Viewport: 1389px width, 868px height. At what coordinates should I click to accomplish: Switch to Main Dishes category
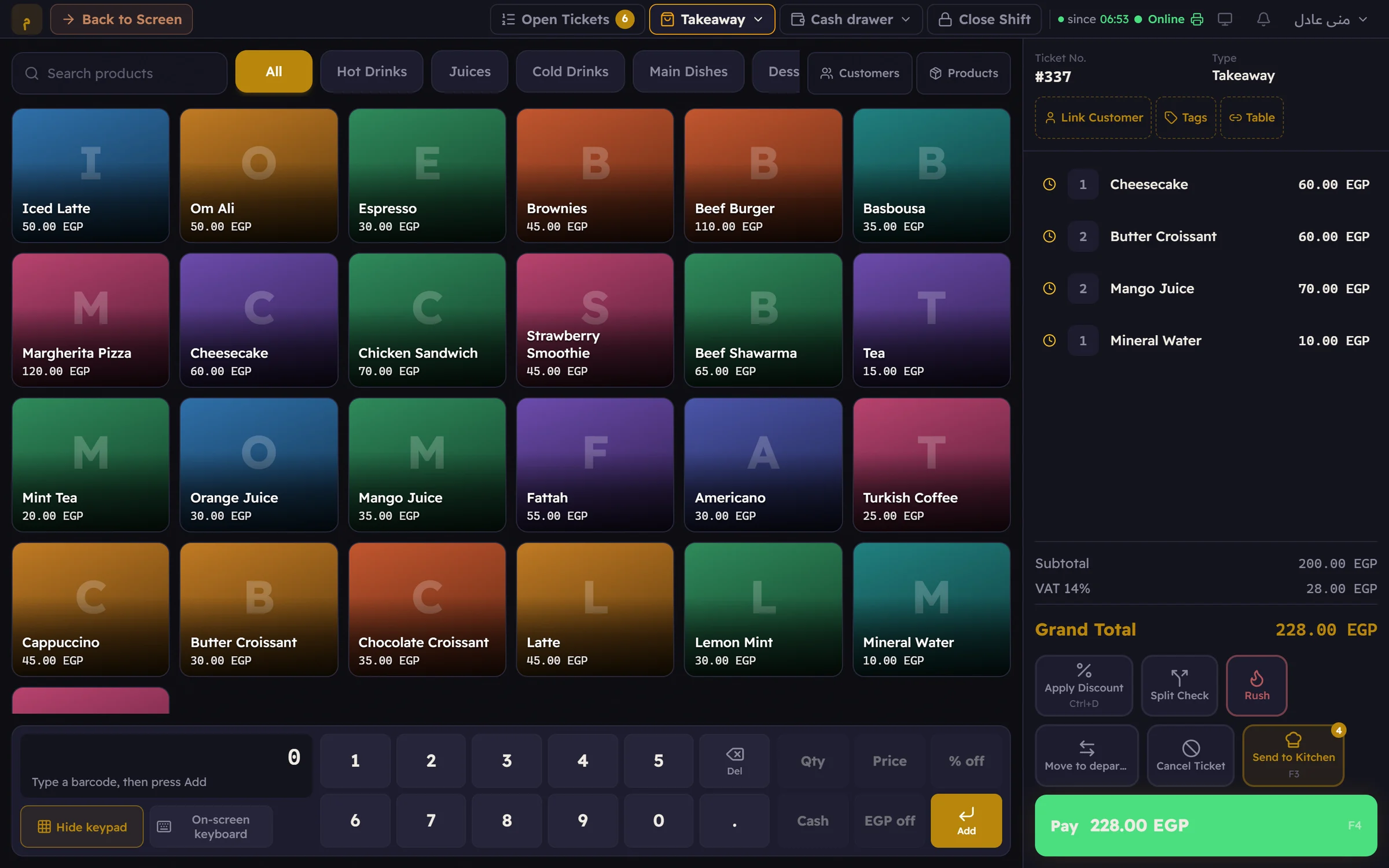(688, 71)
